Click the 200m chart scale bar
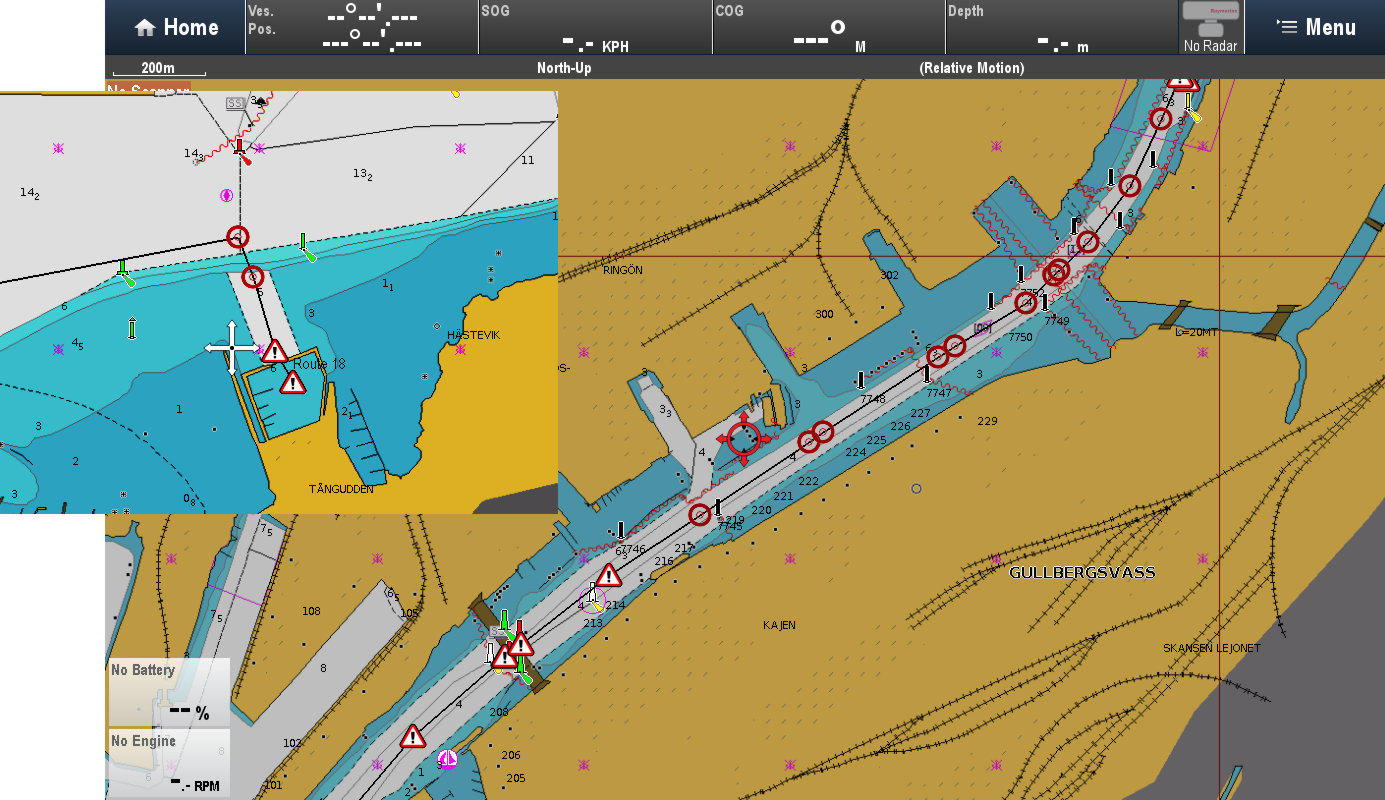This screenshot has height=800, width=1385. coord(159,69)
